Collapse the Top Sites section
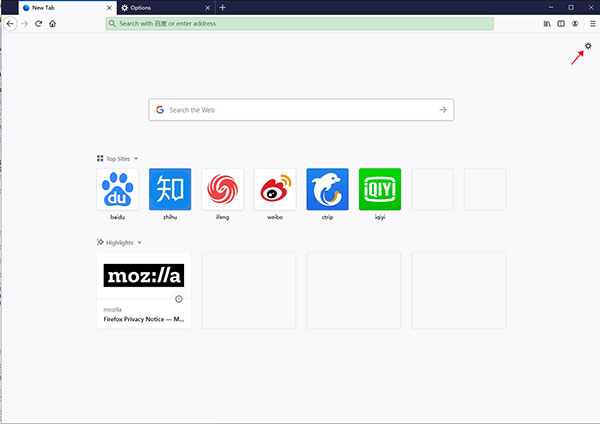600x424 pixels. pyautogui.click(x=136, y=158)
